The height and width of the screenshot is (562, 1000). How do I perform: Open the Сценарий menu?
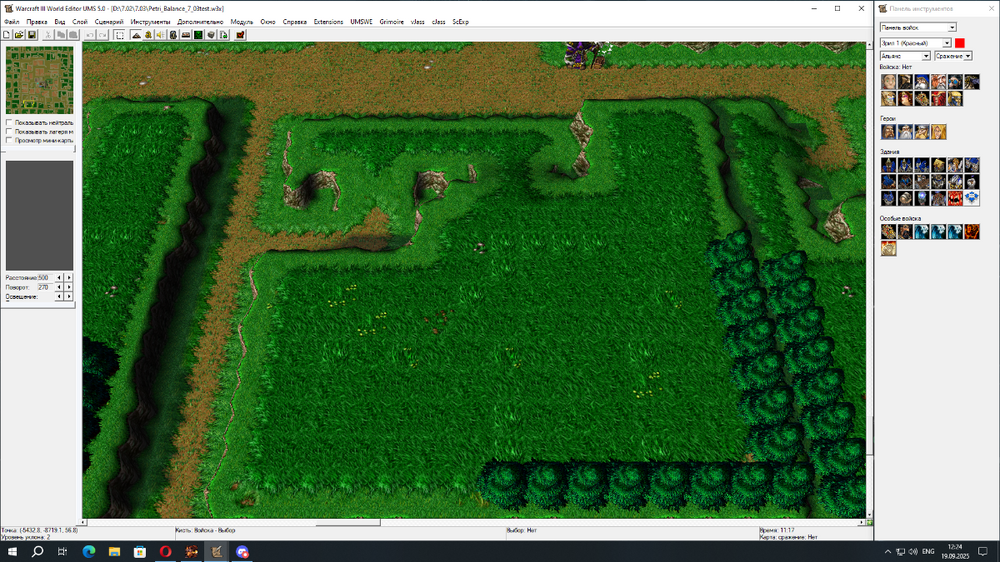point(109,21)
